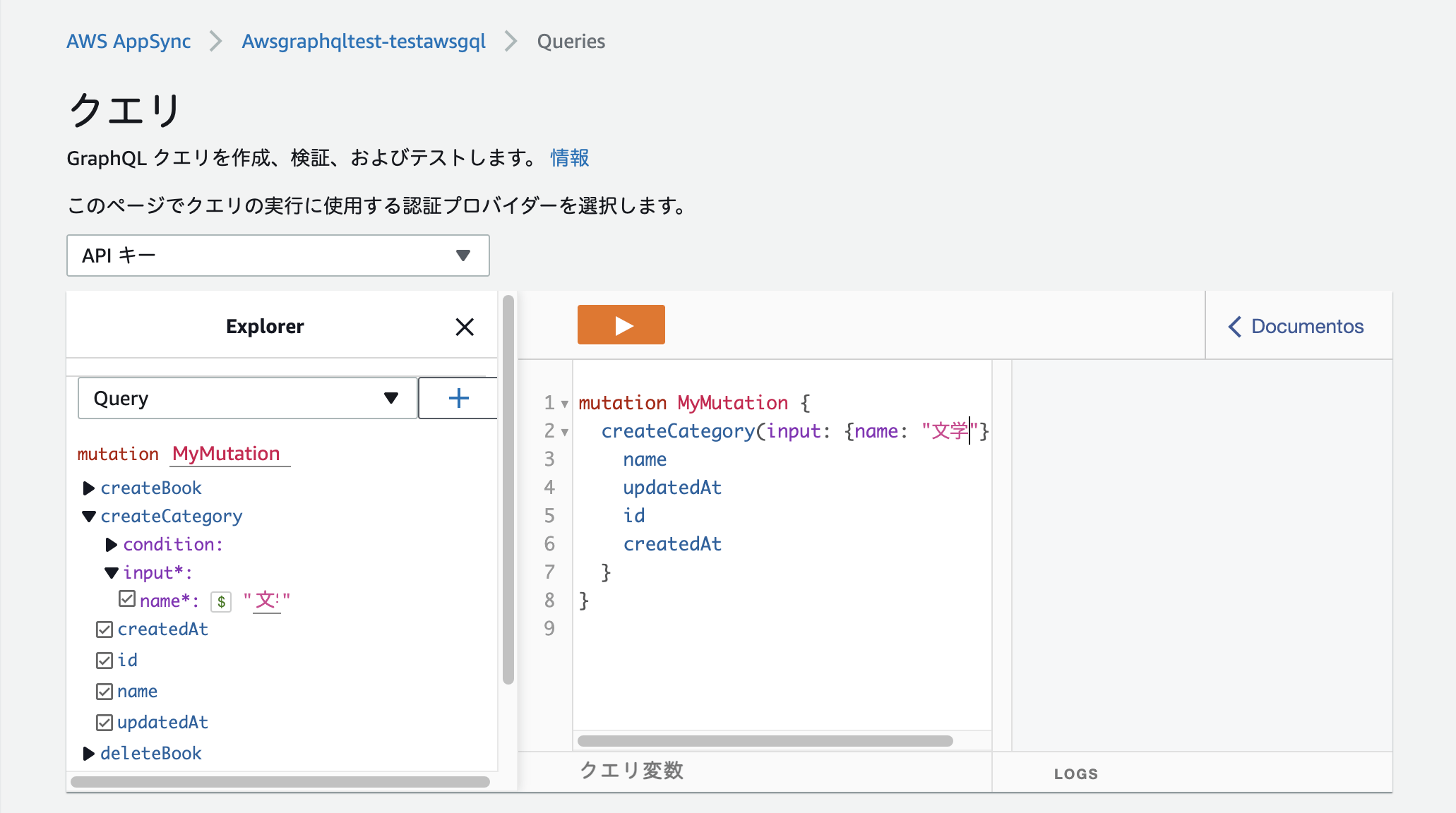This screenshot has height=813, width=1456.
Task: Close the Explorer panel
Action: point(465,327)
